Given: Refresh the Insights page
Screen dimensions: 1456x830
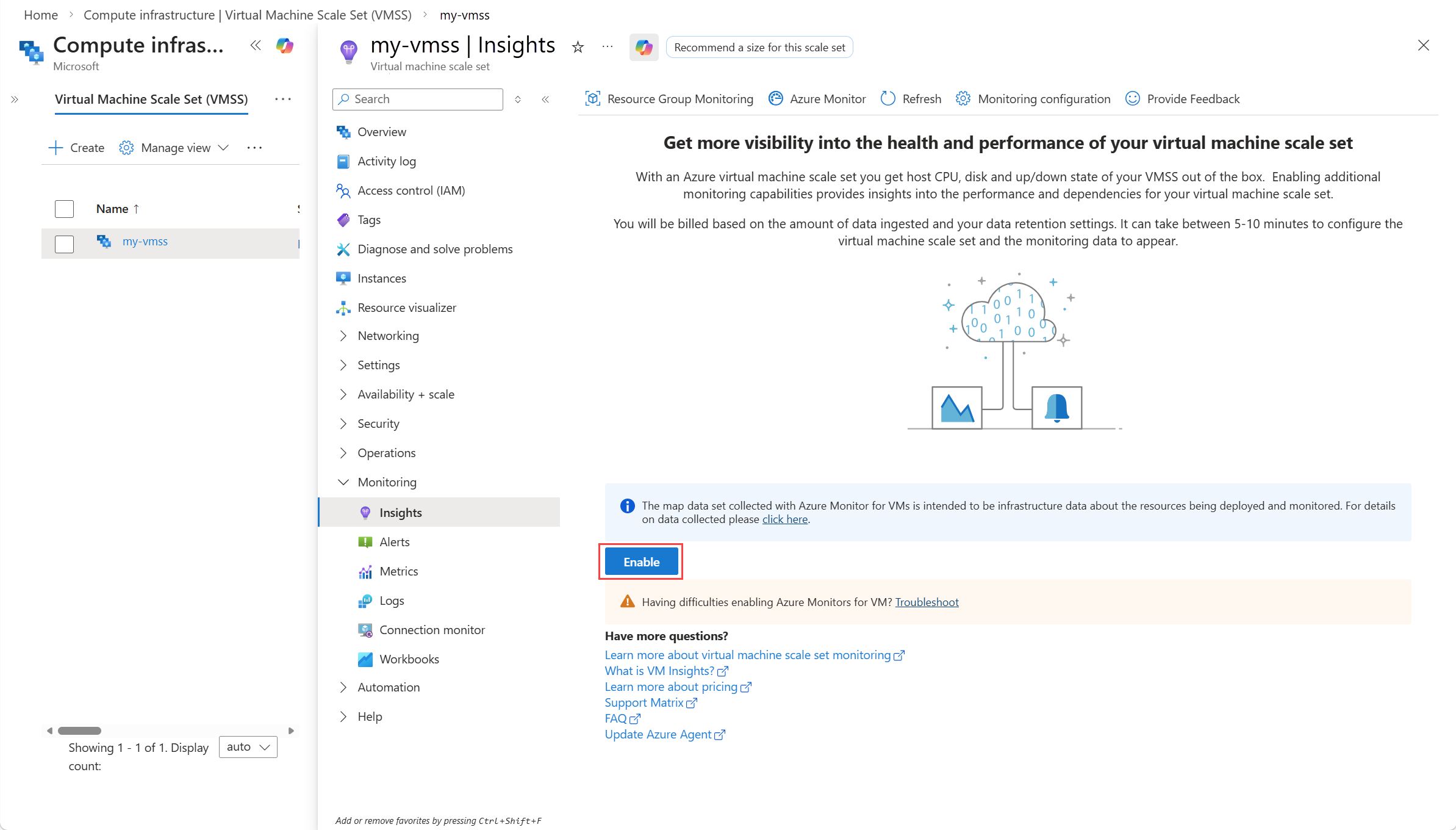Looking at the screenshot, I should click(911, 99).
